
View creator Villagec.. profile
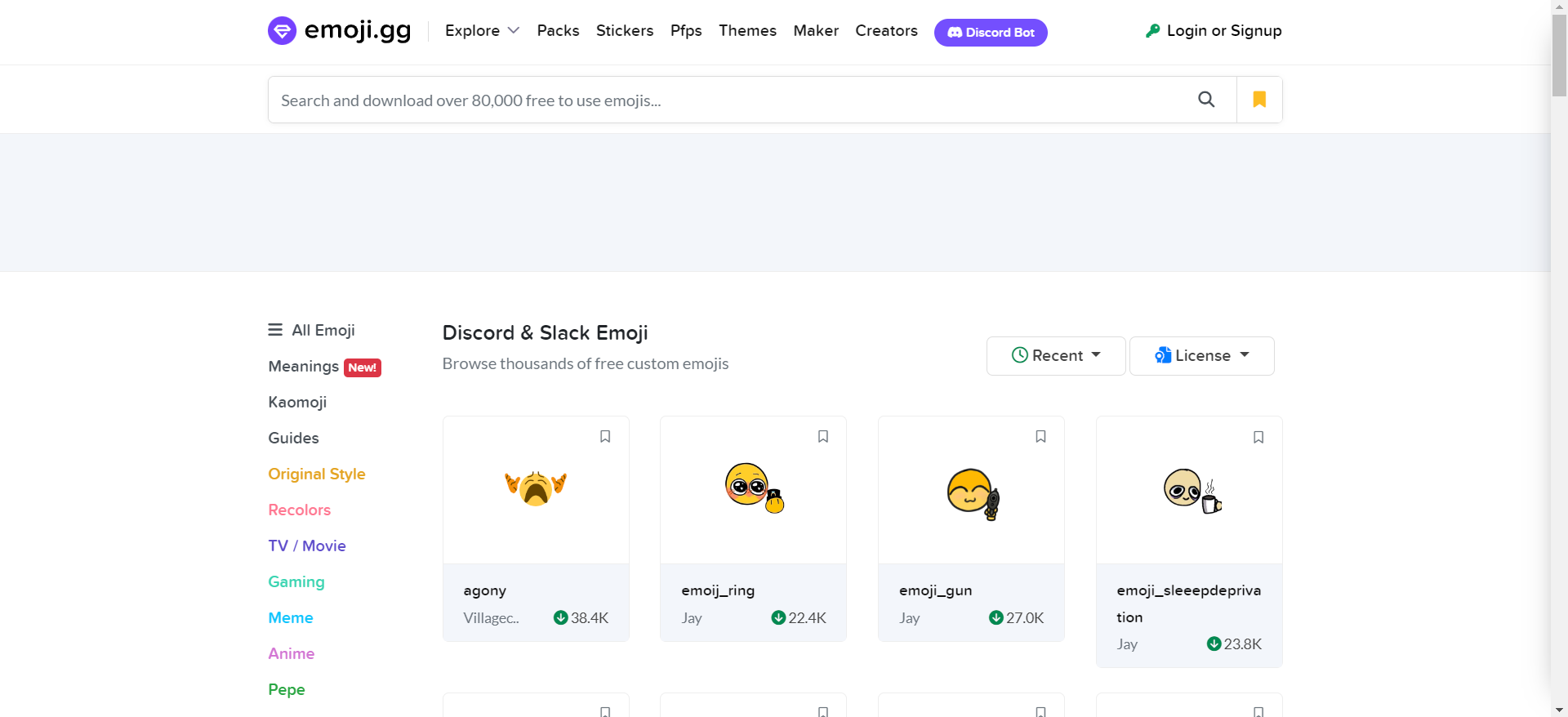point(492,618)
